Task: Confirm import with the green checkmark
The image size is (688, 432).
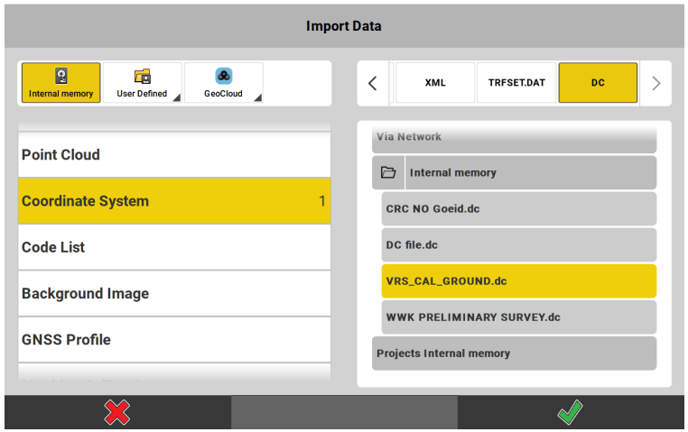Action: [x=571, y=412]
